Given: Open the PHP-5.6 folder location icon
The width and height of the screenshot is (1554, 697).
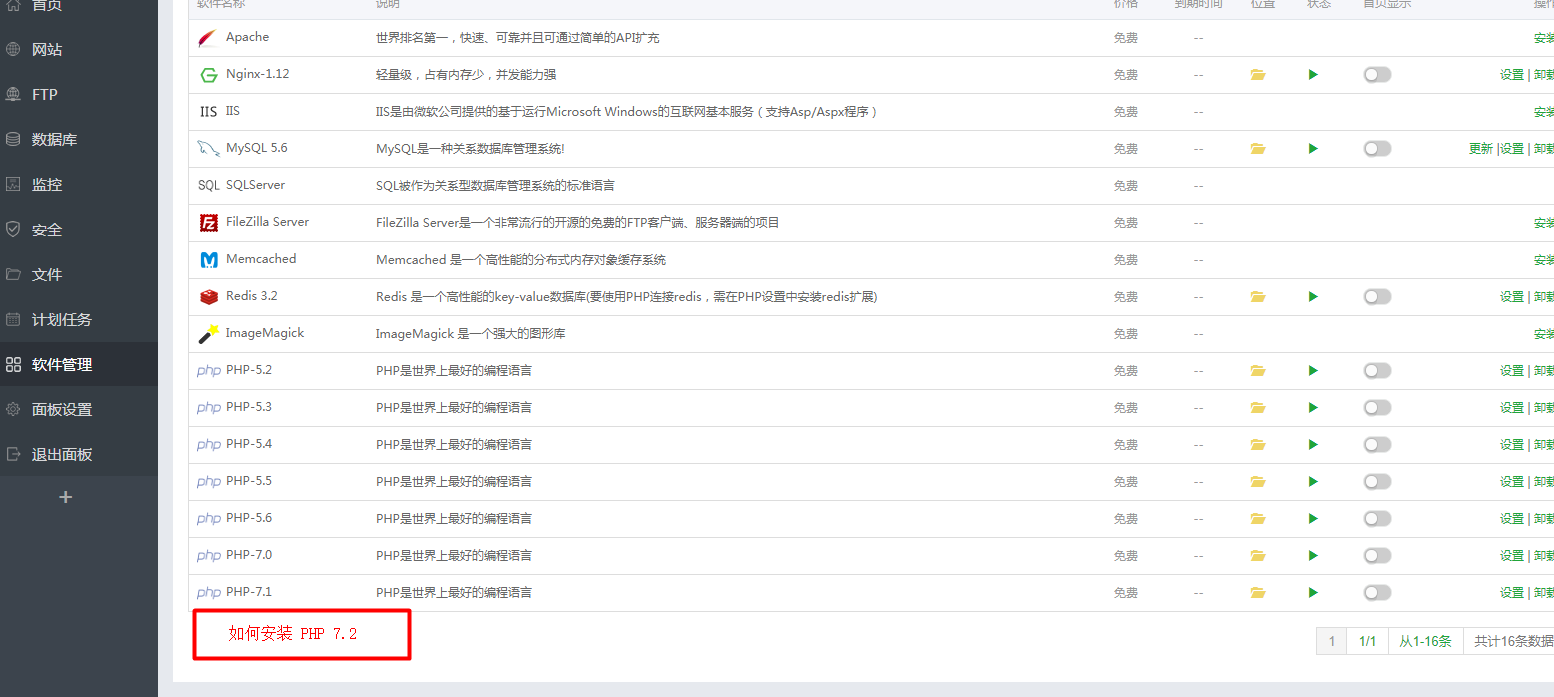Looking at the screenshot, I should coord(1258,519).
